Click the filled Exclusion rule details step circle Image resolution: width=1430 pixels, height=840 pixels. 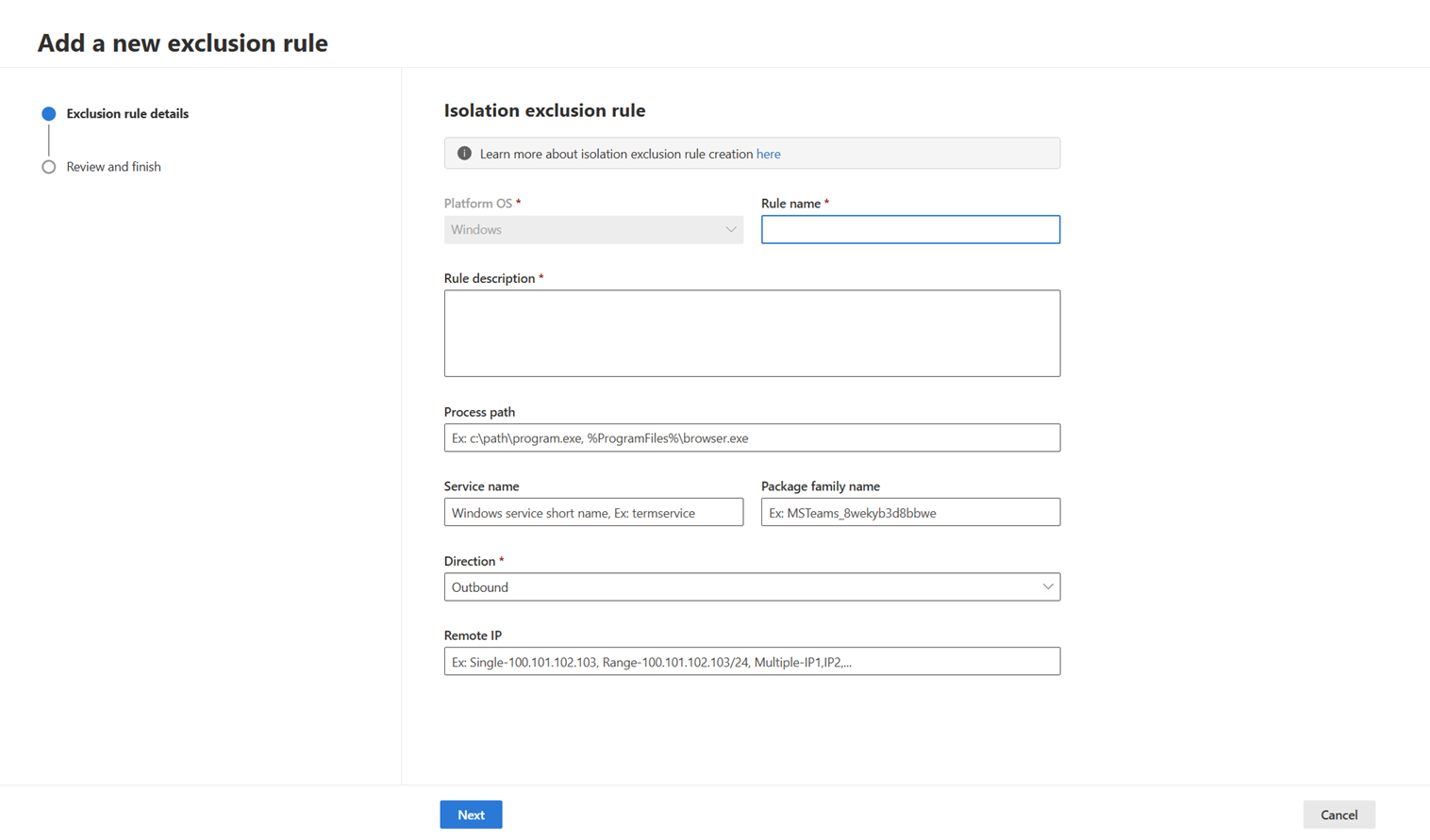click(49, 114)
